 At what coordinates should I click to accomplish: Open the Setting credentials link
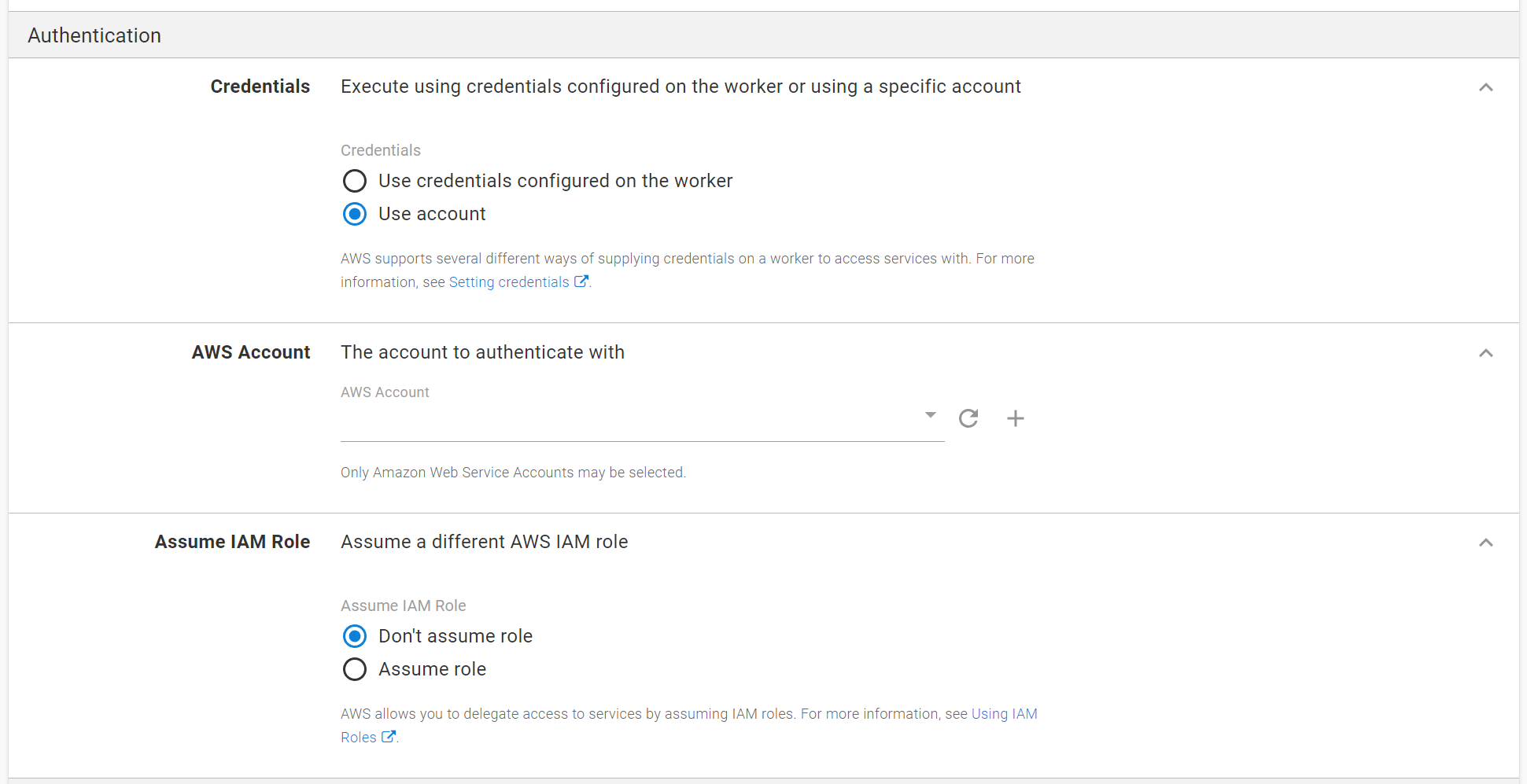coord(508,282)
